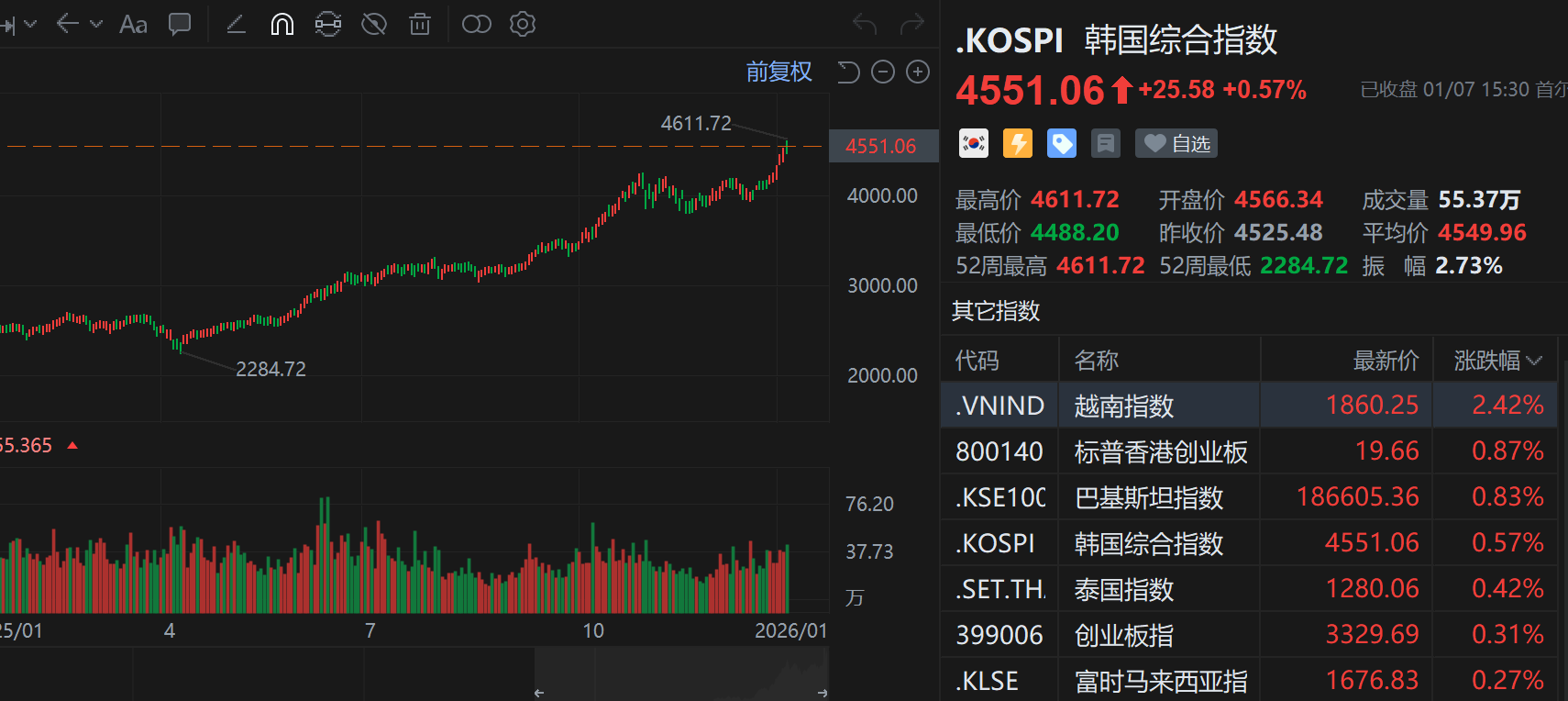This screenshot has width=1568, height=701.
Task: Open chart settings gear icon
Action: (x=523, y=25)
